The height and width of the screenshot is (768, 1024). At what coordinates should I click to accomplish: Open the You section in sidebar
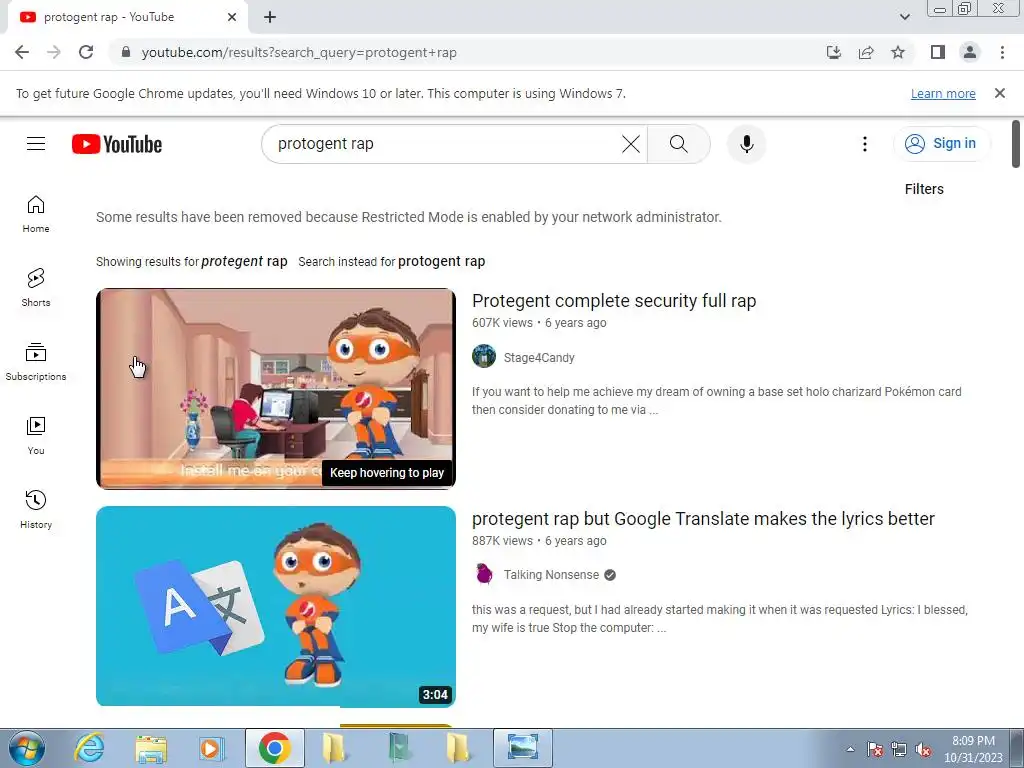(x=36, y=436)
